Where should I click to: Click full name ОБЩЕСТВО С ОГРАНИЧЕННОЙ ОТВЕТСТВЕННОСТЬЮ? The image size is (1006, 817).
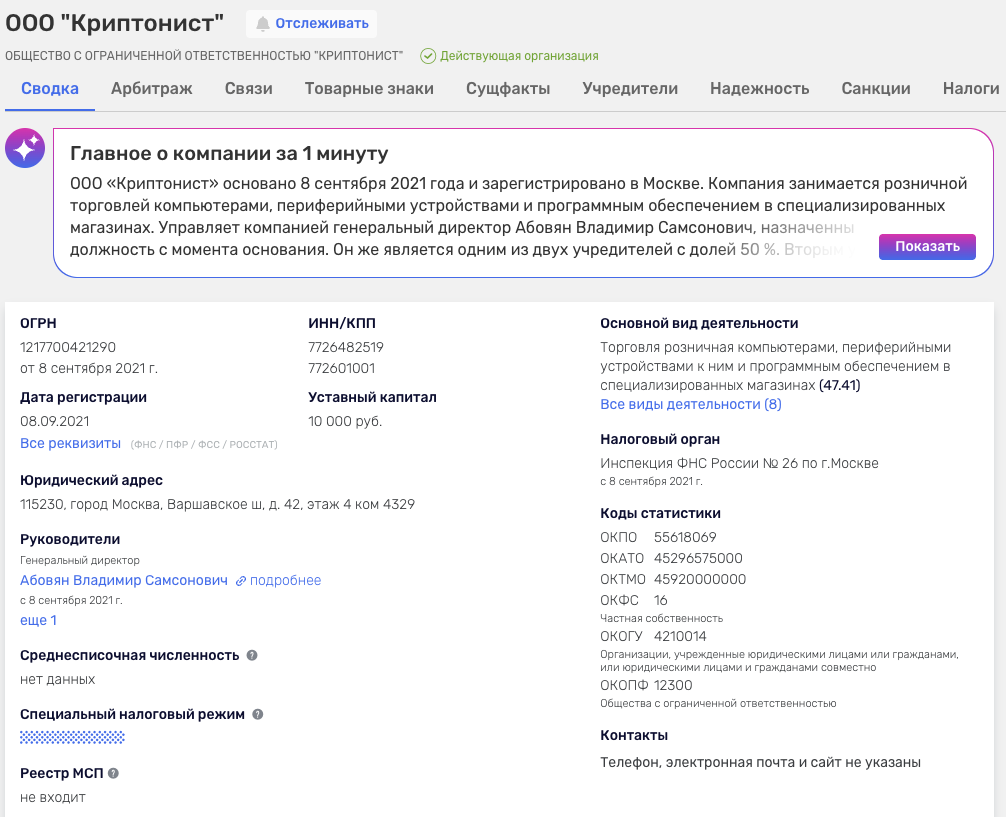tap(204, 56)
